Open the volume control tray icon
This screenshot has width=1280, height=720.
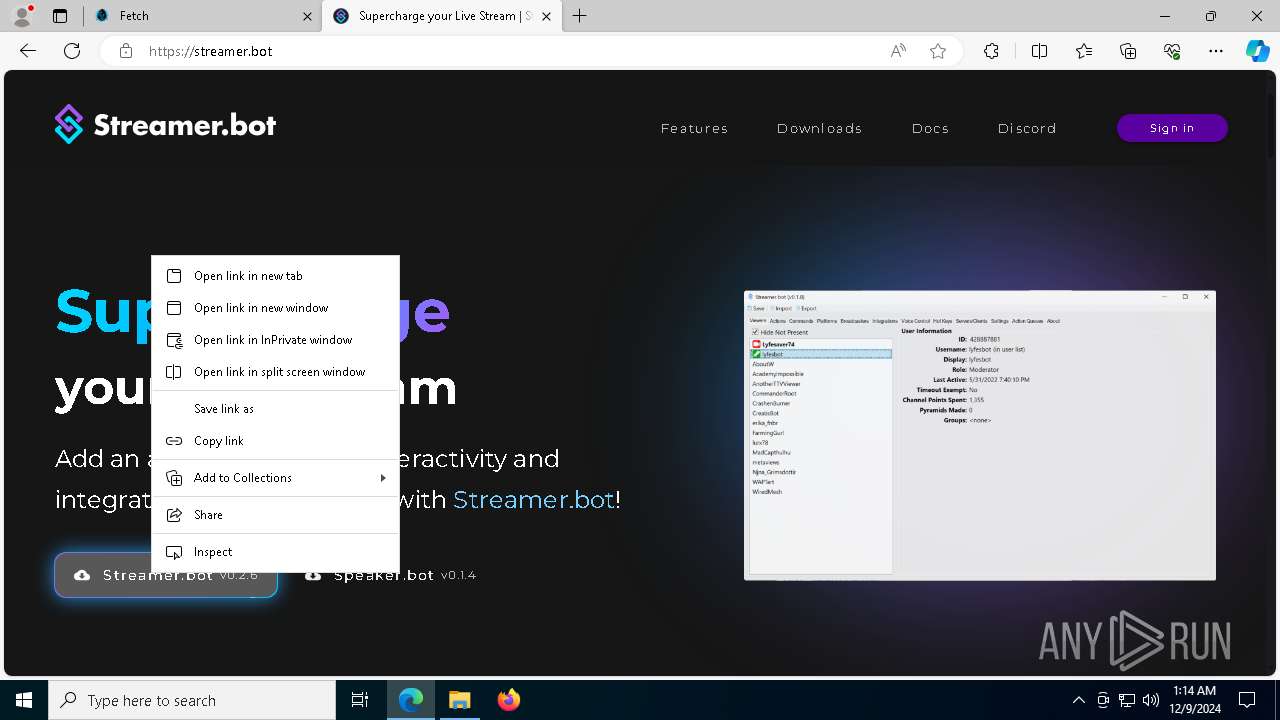(x=1151, y=700)
